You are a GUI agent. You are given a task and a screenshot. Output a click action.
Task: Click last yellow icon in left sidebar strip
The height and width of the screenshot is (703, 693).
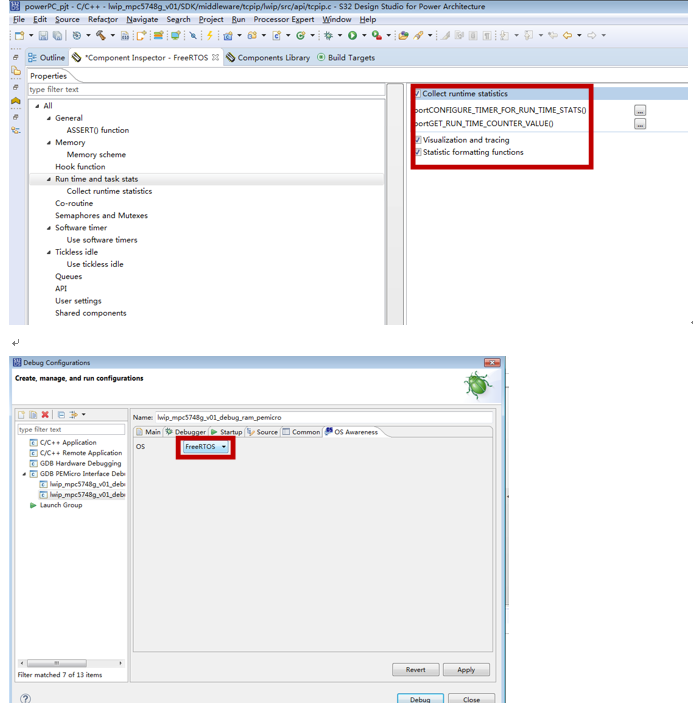(16, 130)
